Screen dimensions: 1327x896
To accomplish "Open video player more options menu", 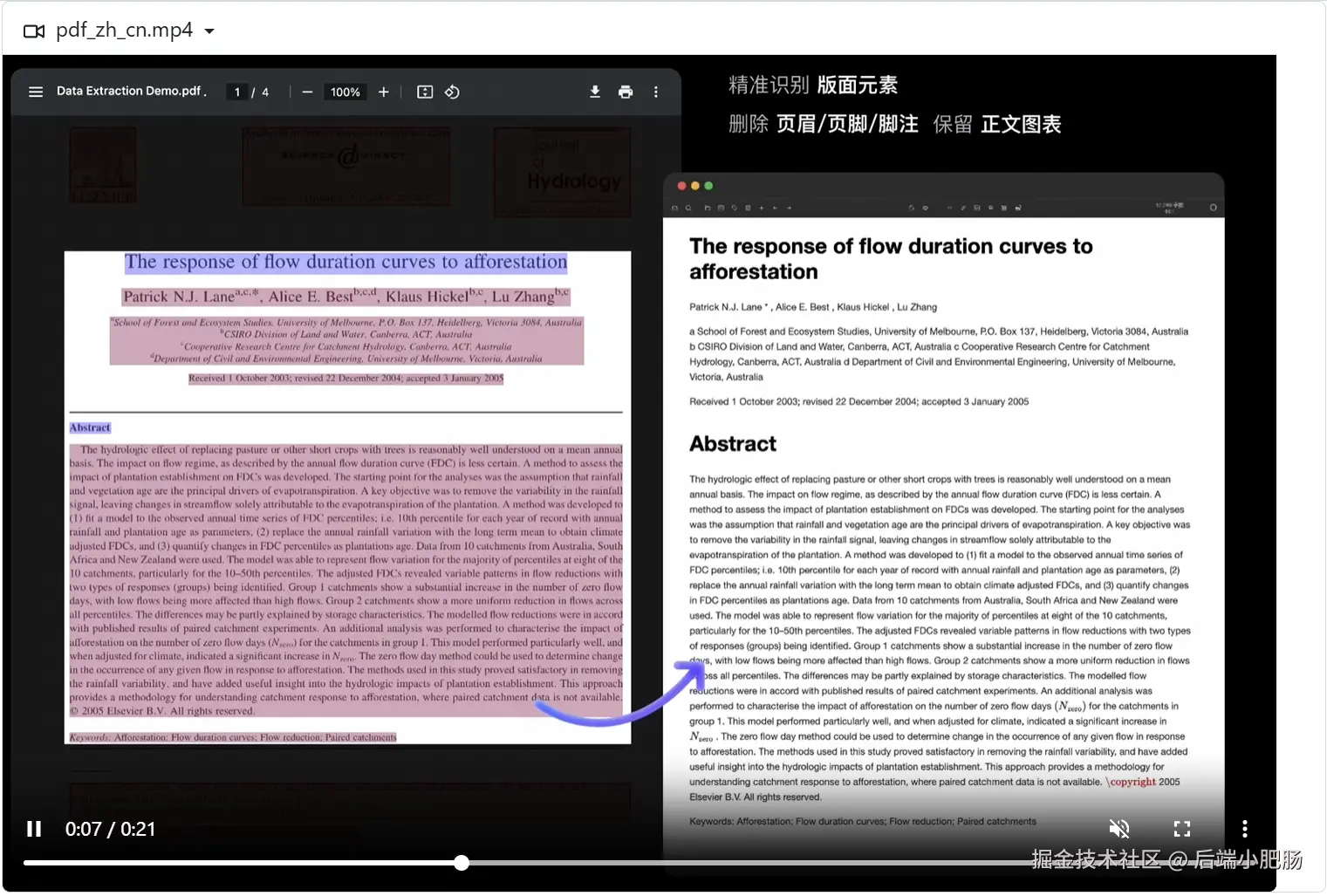I will 1245,829.
